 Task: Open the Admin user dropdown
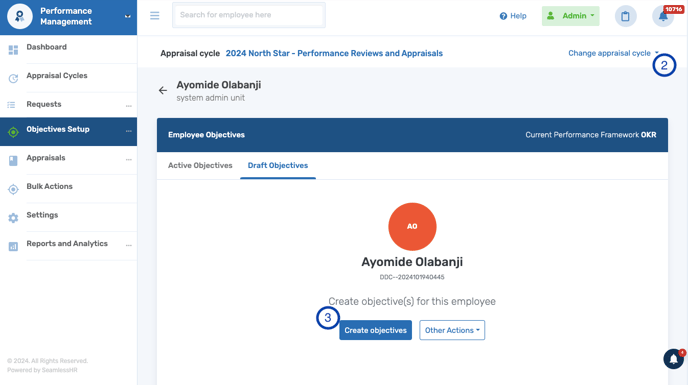click(570, 16)
